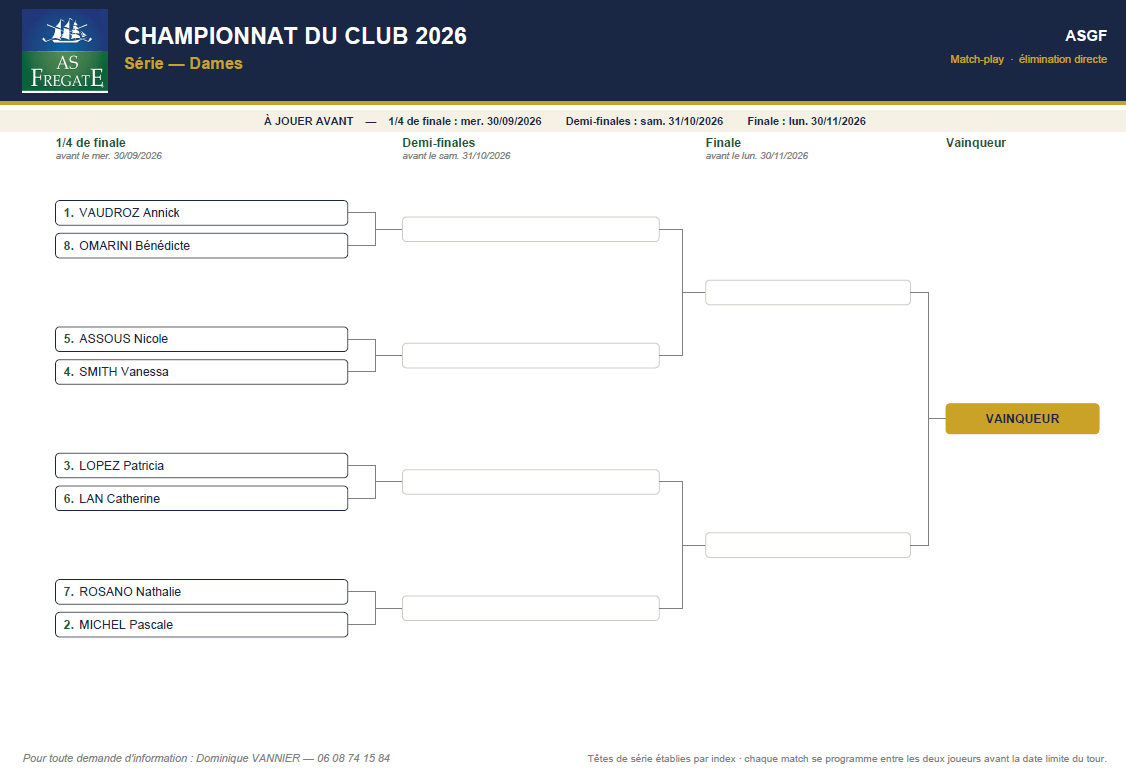Select LOPEZ Patricia bracket entry
Screen dimensions: 1126x777
point(201,465)
